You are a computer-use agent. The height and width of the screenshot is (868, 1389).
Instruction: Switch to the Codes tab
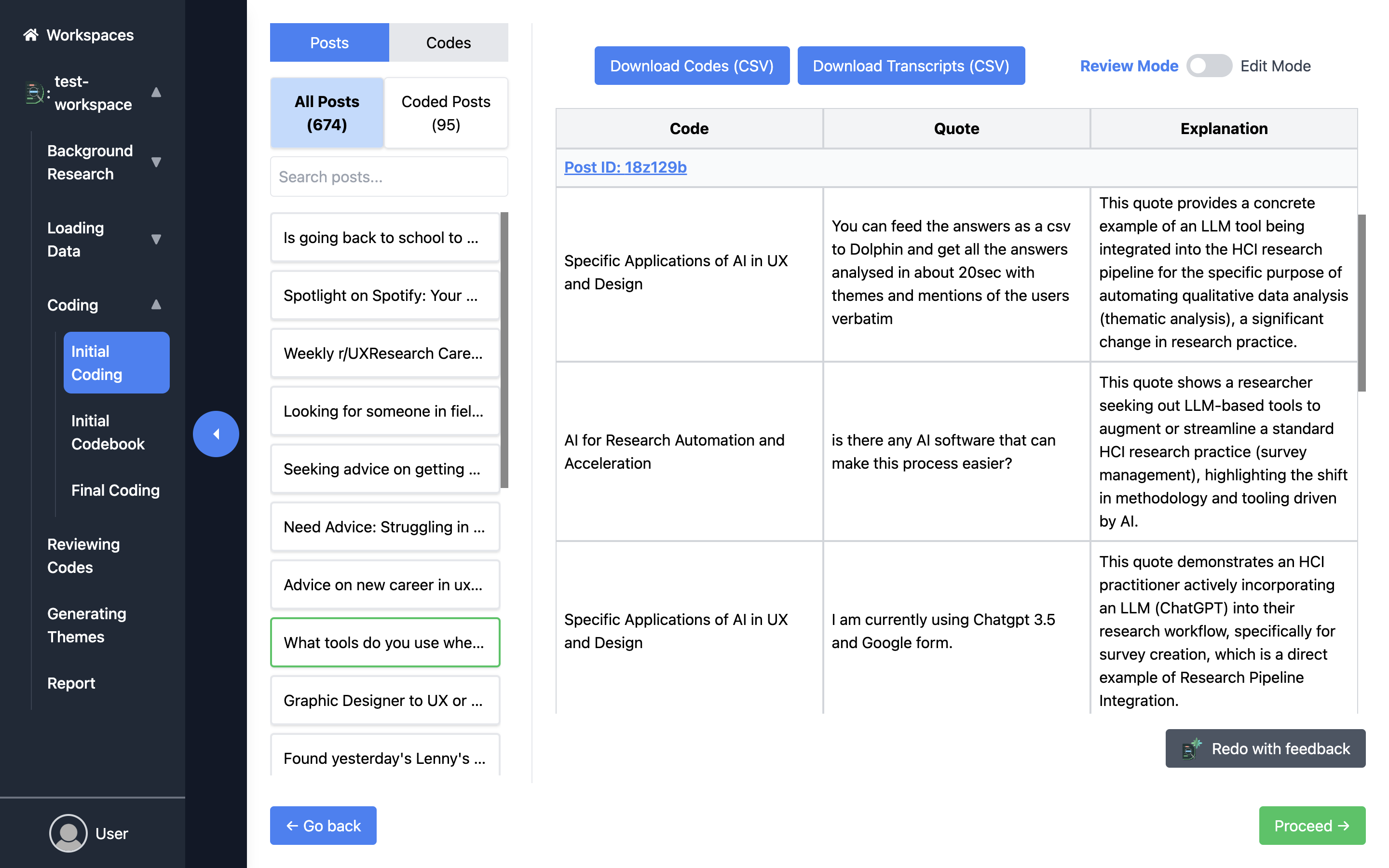click(448, 42)
